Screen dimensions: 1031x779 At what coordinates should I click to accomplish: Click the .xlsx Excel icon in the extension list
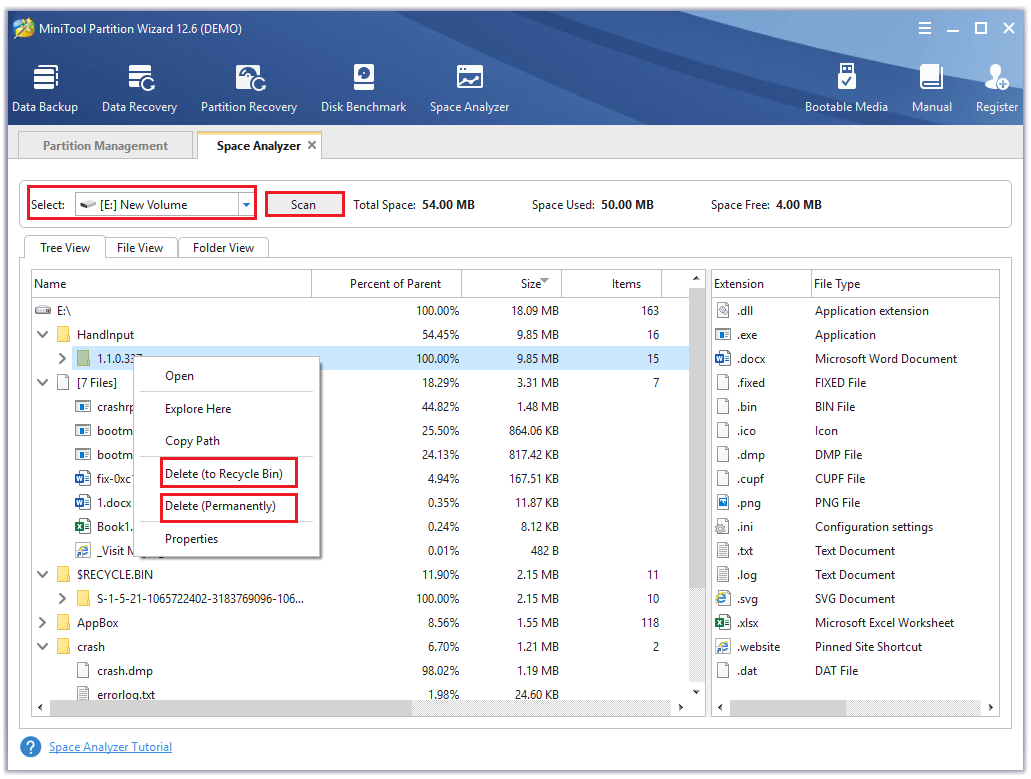point(723,623)
